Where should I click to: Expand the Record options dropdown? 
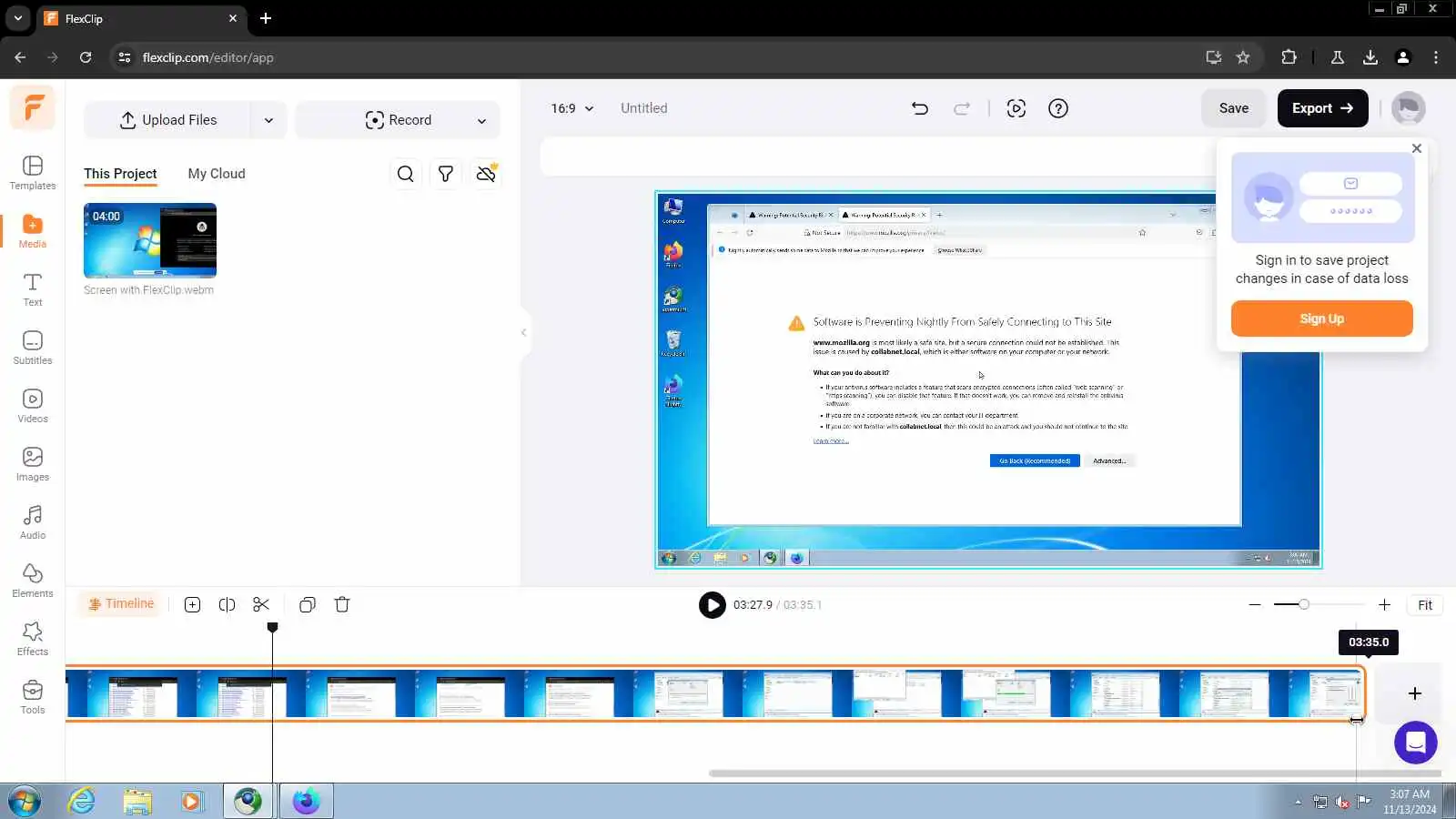point(481,120)
